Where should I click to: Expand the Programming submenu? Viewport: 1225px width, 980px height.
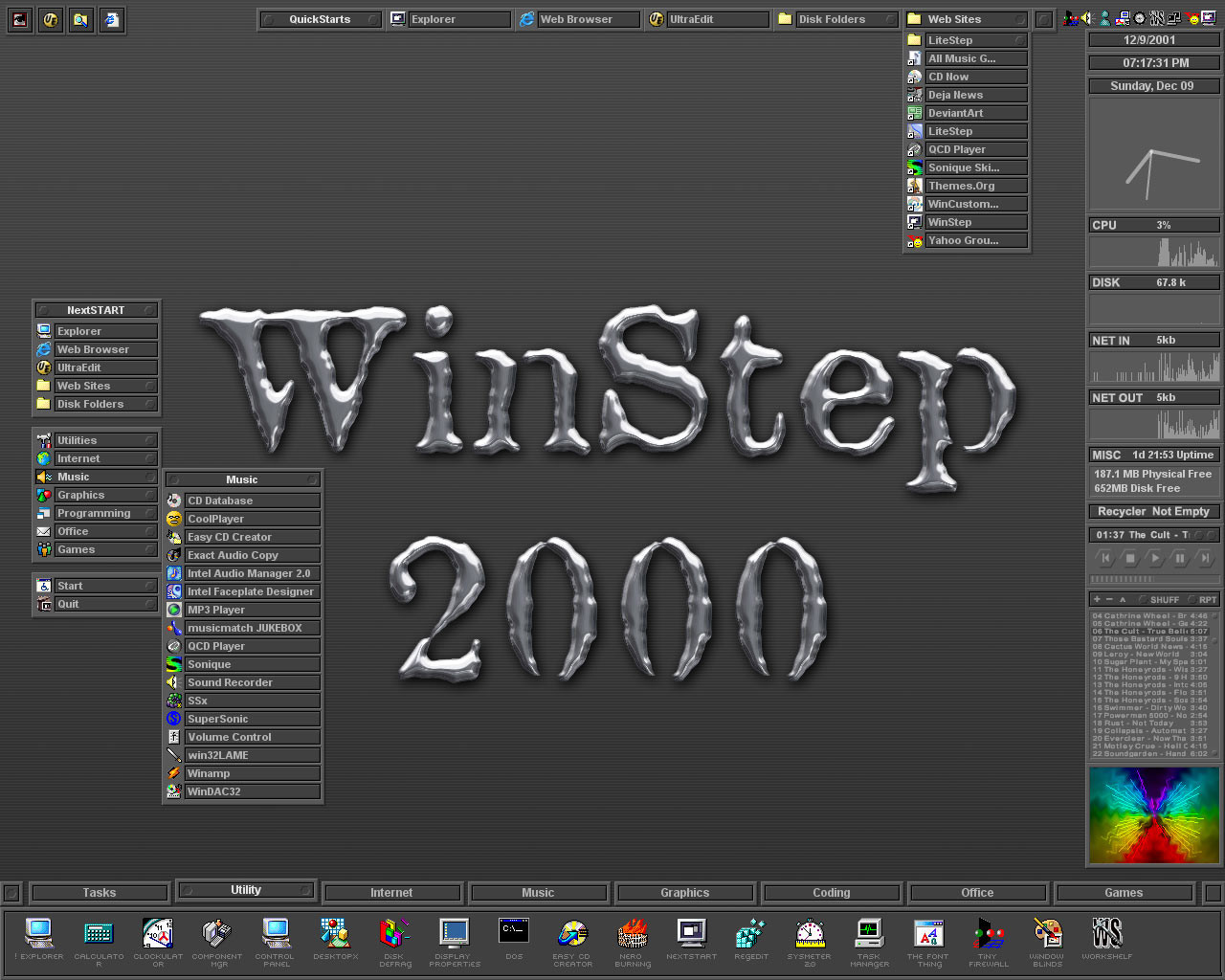[96, 513]
